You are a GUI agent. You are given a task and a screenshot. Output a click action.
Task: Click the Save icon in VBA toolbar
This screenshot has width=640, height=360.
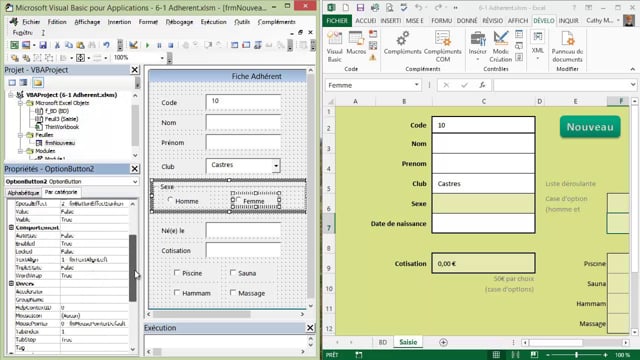[x=43, y=45]
